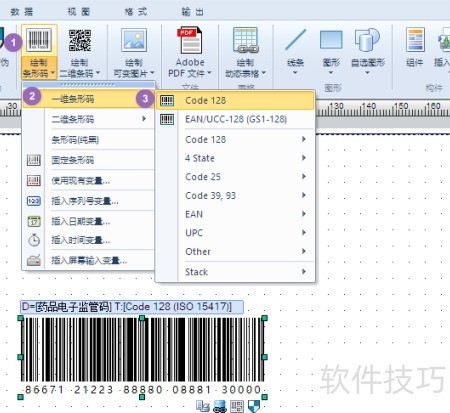Select the rectangle shape tool
The image size is (450, 413).
[x=331, y=40]
